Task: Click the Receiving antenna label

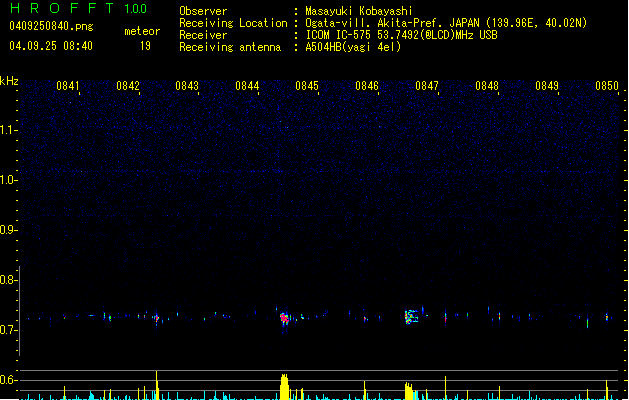Action: (x=230, y=47)
